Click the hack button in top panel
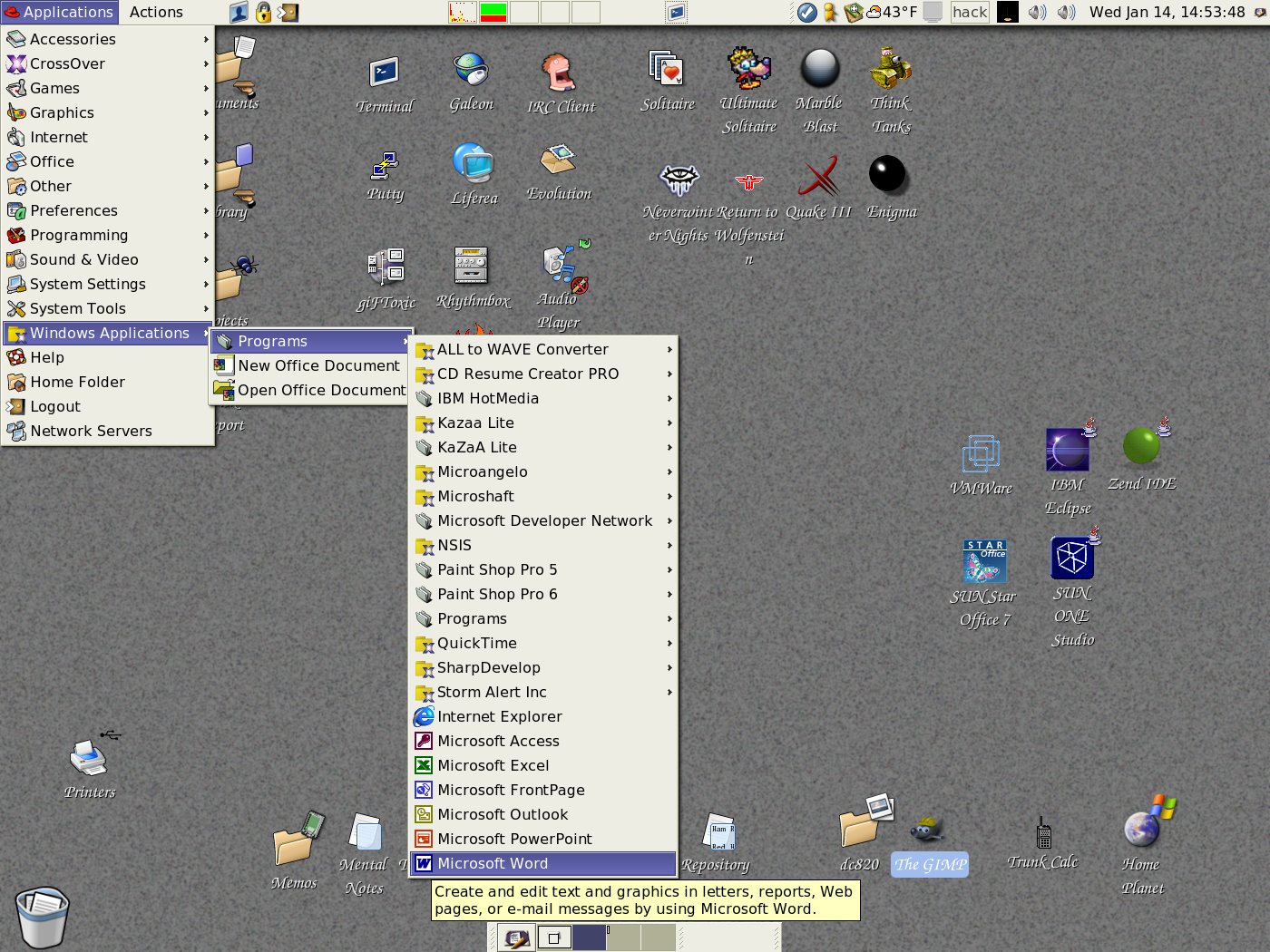The width and height of the screenshot is (1270, 952). 970,12
